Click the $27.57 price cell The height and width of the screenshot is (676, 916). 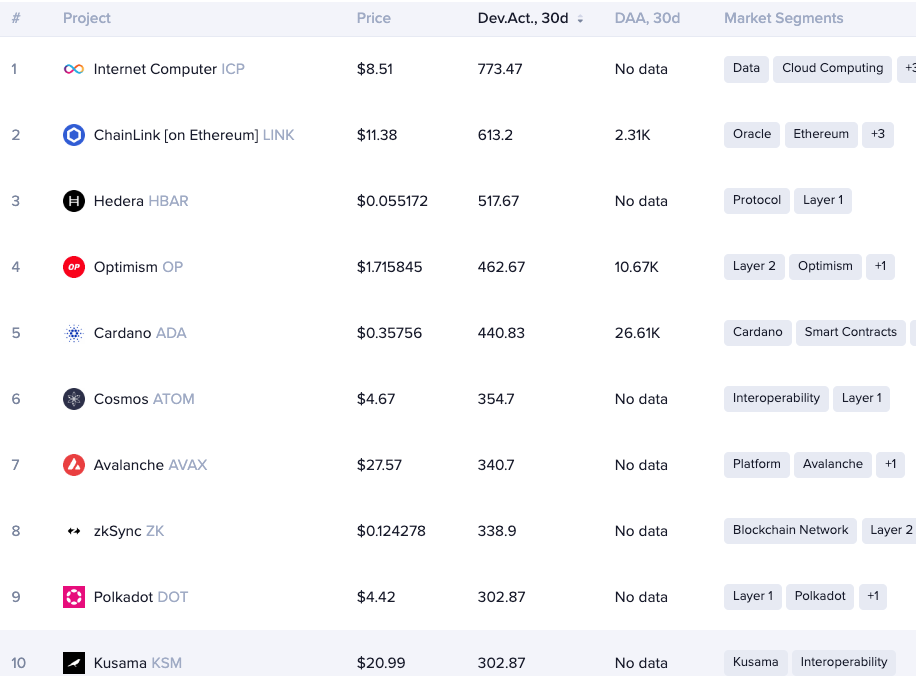click(x=379, y=465)
